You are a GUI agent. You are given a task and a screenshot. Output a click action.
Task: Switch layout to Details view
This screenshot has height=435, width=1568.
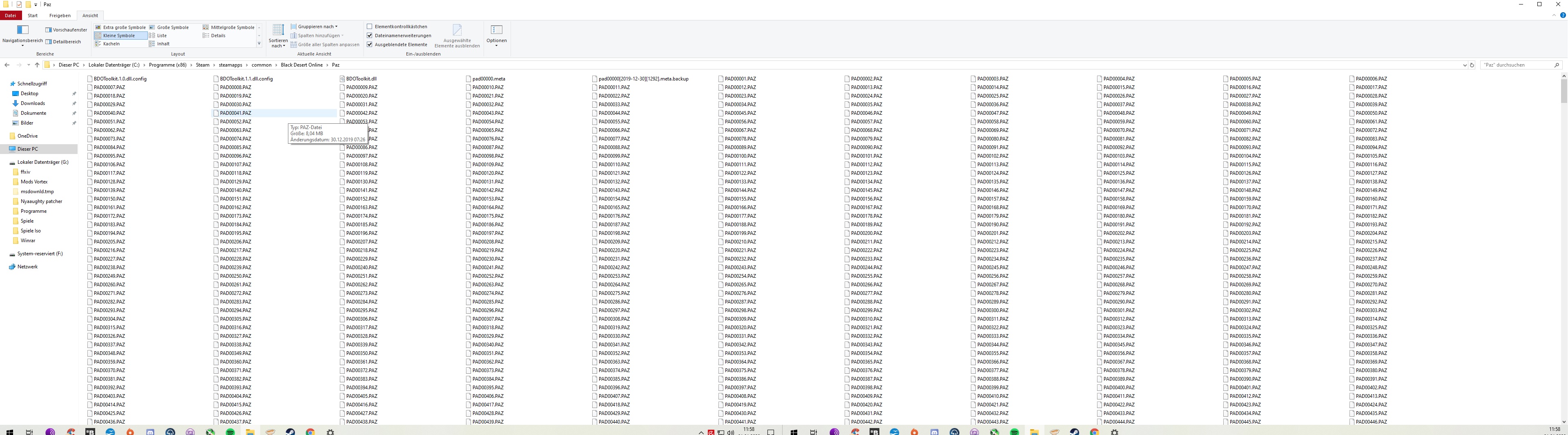(x=217, y=36)
